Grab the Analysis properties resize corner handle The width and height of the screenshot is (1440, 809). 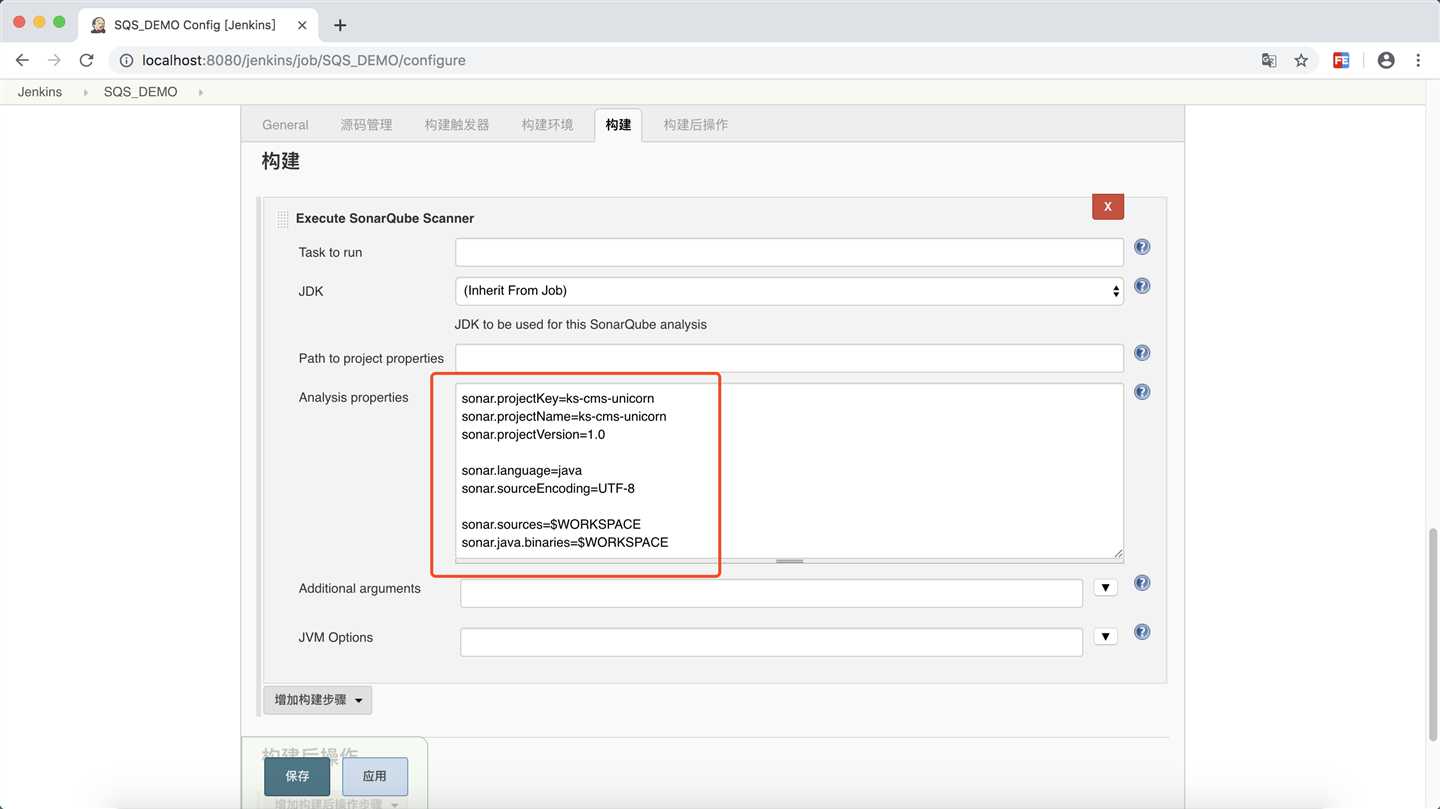click(x=1118, y=553)
